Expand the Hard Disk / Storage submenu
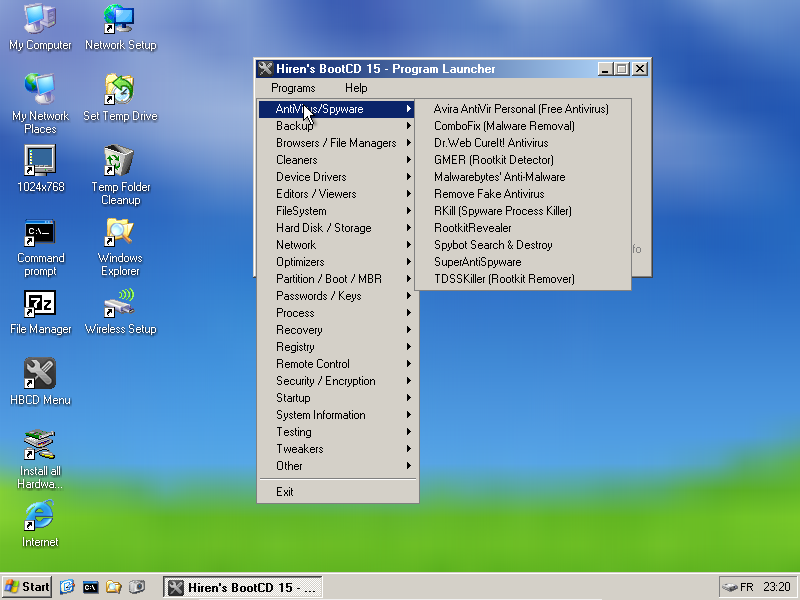The height and width of the screenshot is (600, 800). point(337,228)
